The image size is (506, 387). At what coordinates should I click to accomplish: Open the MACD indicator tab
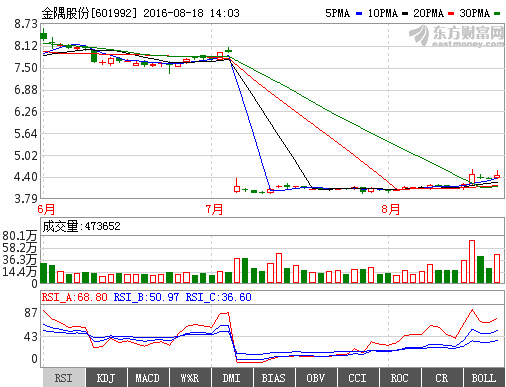pyautogui.click(x=148, y=378)
